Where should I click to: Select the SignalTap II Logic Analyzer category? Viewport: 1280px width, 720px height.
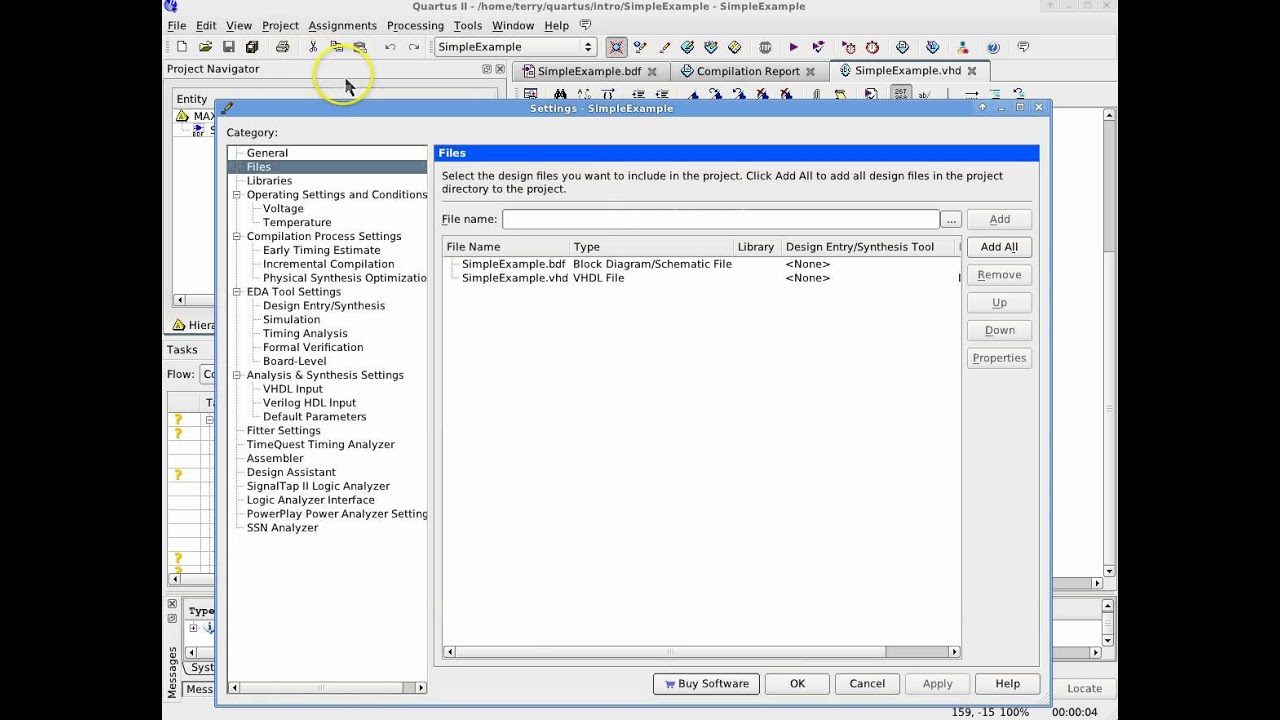(318, 486)
